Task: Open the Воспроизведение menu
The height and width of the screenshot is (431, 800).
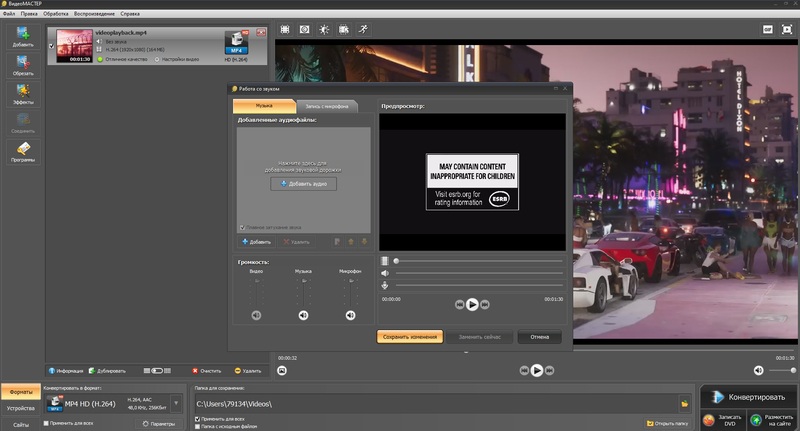Action: 94,14
